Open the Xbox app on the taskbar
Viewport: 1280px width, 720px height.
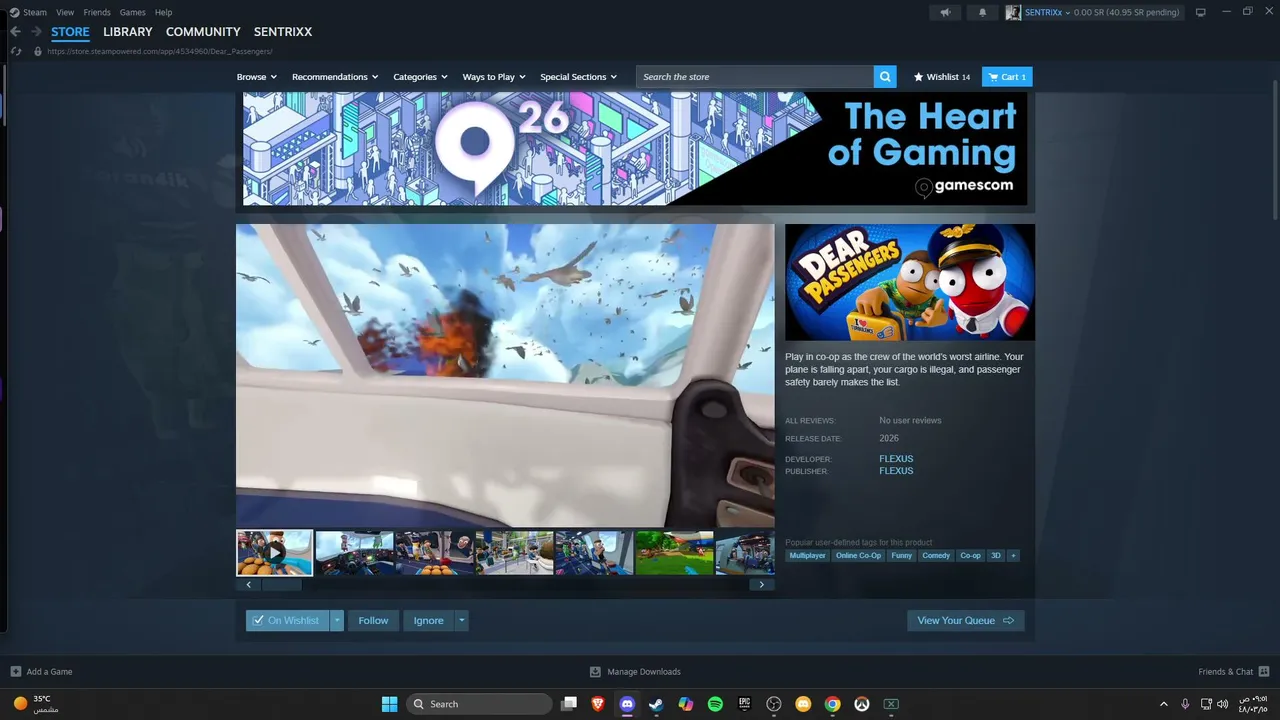(891, 704)
